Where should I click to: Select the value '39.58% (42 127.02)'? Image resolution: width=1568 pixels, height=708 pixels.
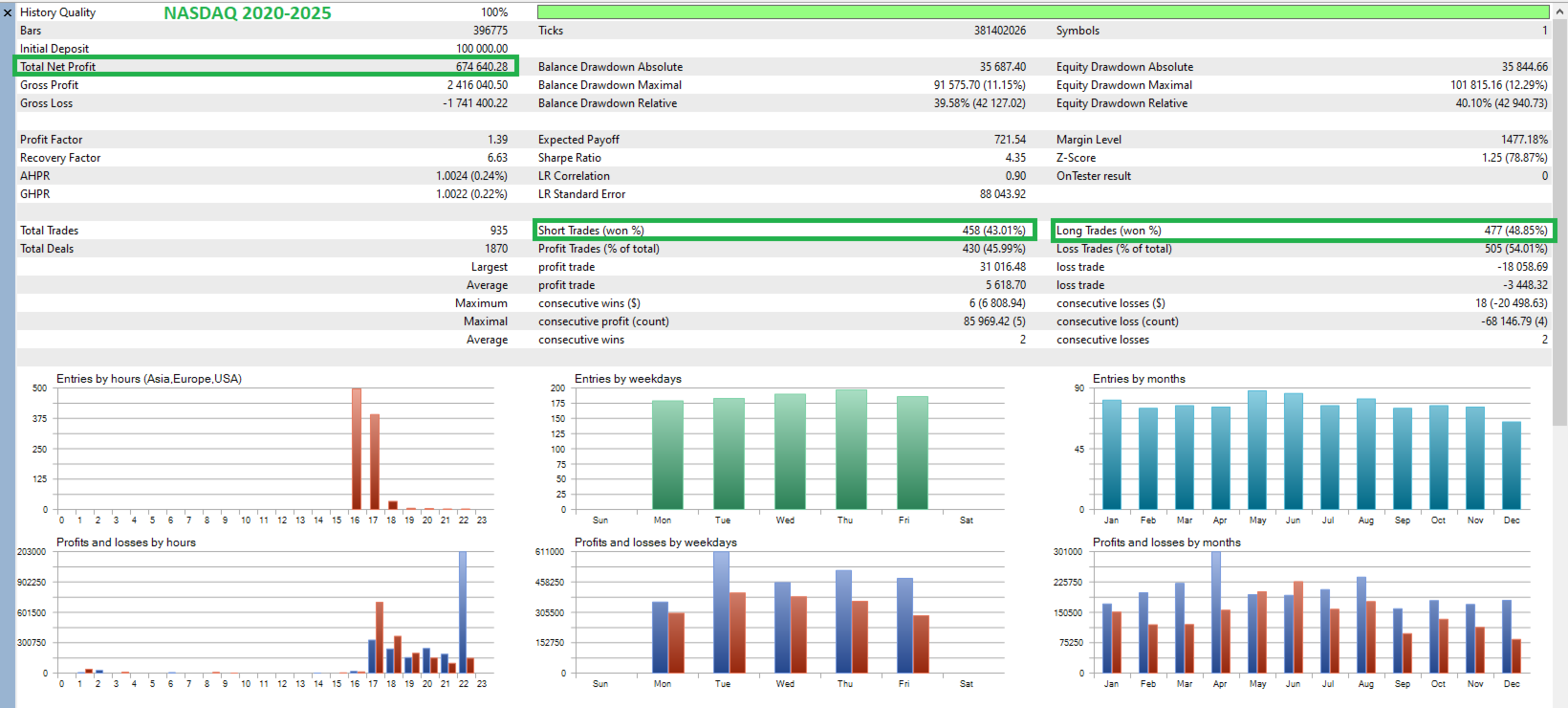pos(980,103)
